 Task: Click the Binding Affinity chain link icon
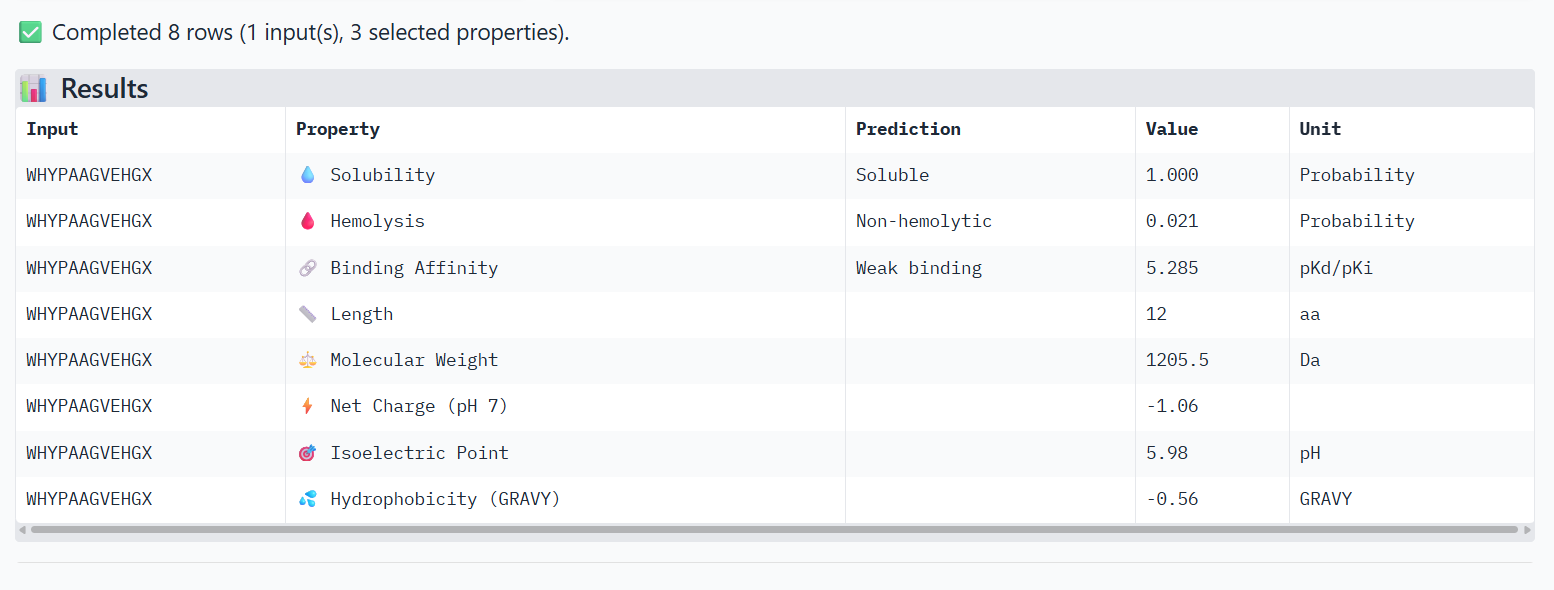310,267
